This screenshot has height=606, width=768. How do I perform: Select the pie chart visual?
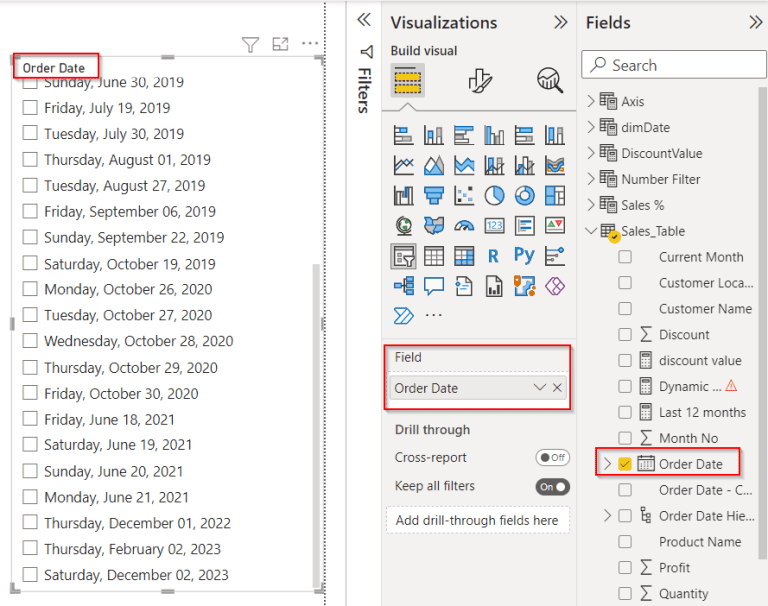tap(494, 196)
